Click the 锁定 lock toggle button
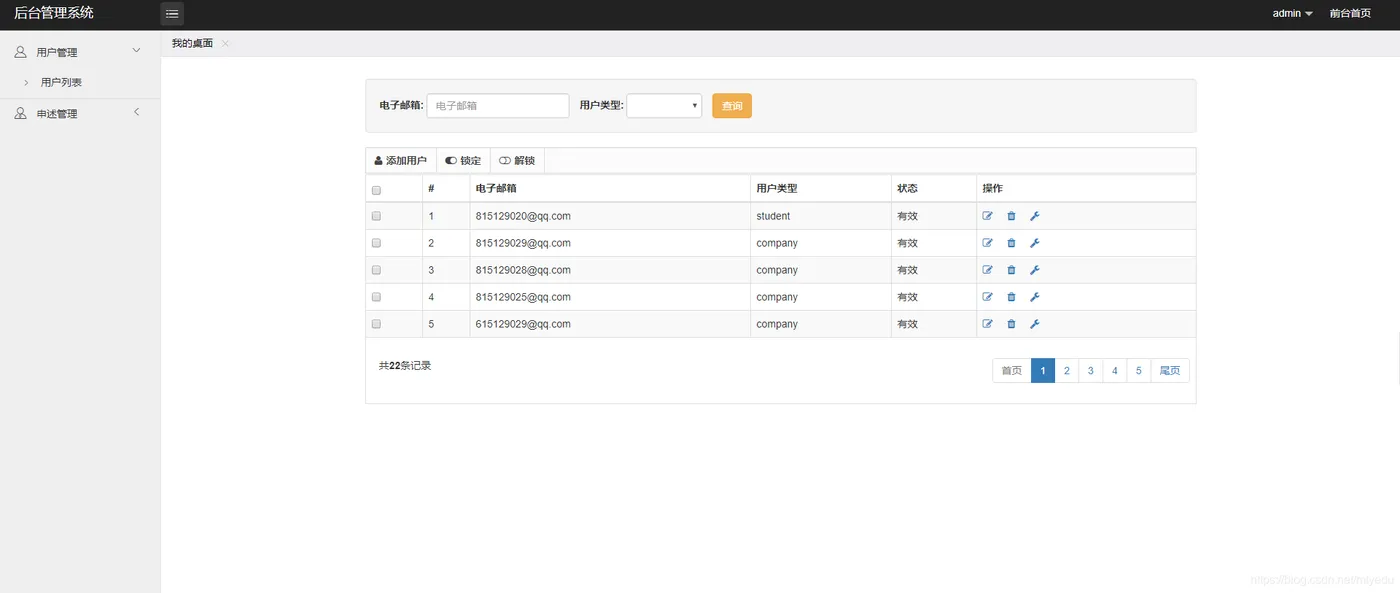 463,161
